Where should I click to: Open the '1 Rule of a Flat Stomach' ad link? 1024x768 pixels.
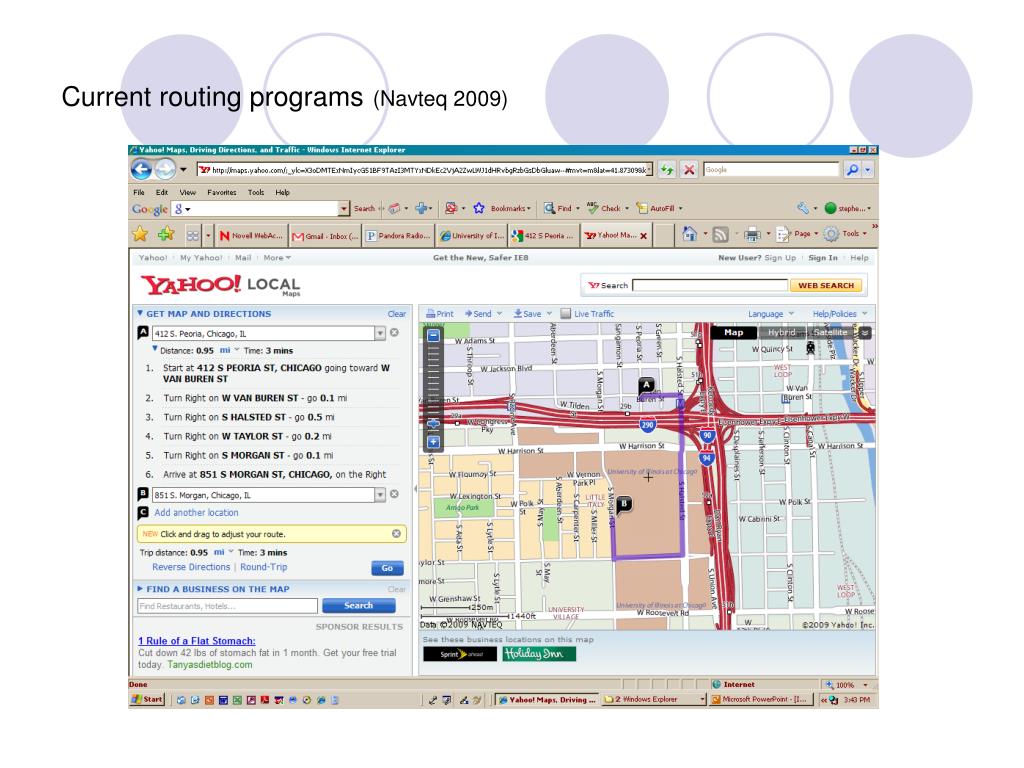click(x=197, y=641)
